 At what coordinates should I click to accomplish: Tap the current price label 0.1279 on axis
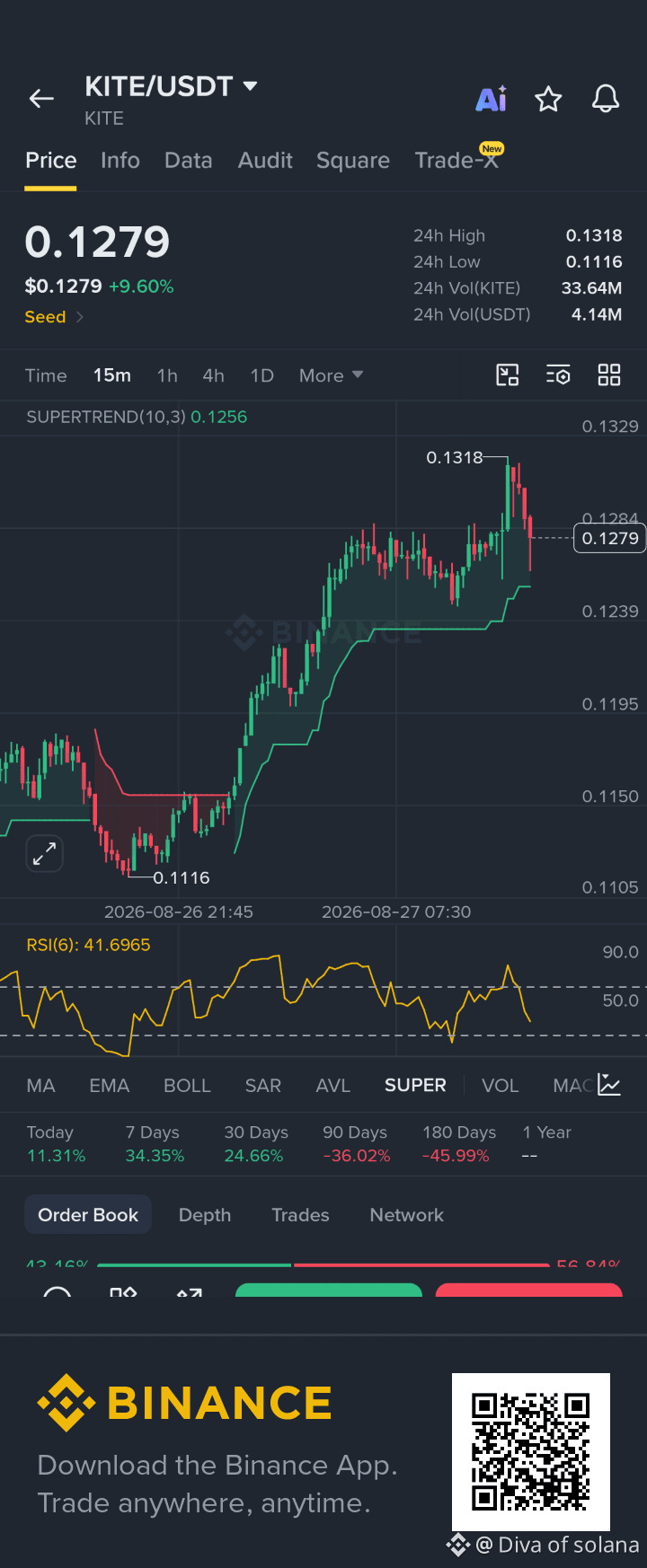pyautogui.click(x=610, y=538)
